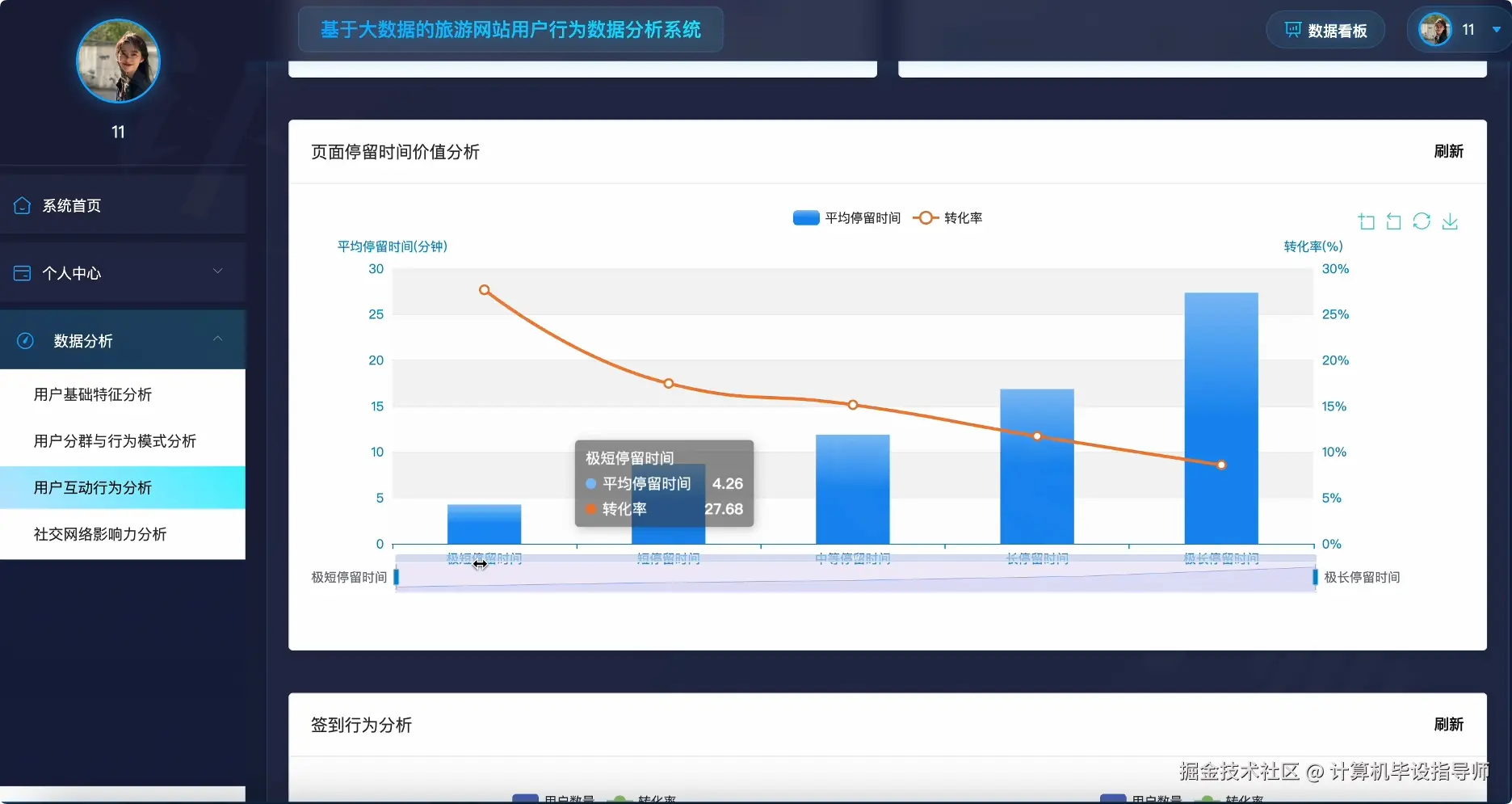Collapse the 数据分析 menu chevron
The height and width of the screenshot is (804, 1512).
click(217, 339)
